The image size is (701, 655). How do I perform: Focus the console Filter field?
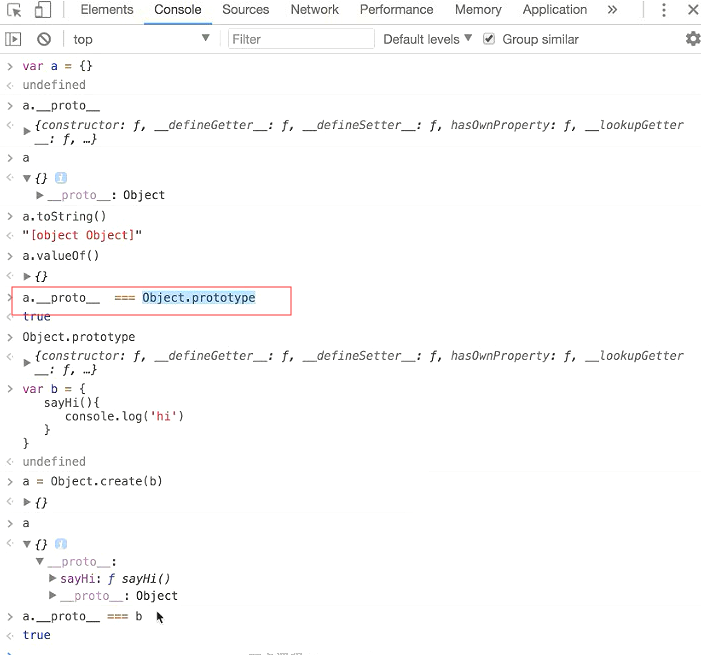coord(301,39)
